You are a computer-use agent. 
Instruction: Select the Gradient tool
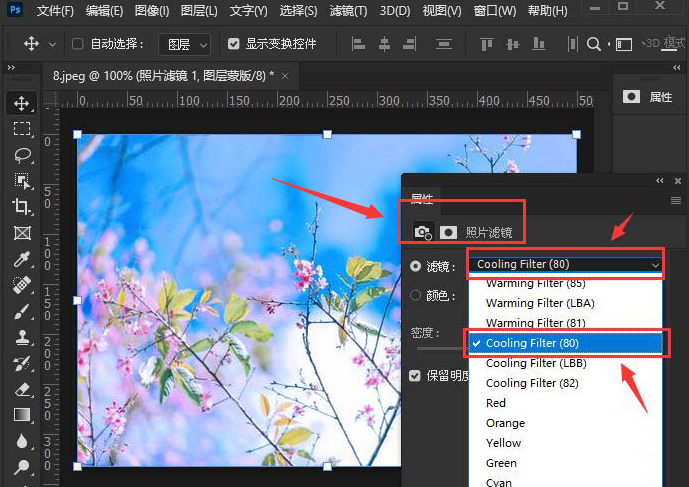[22, 414]
